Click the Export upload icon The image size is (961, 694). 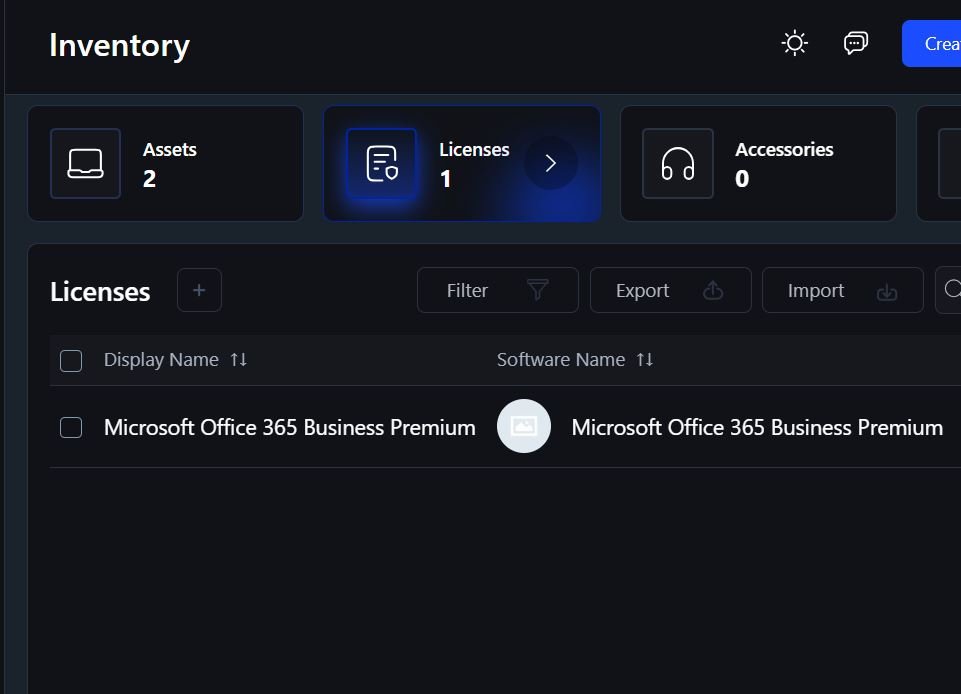point(711,290)
